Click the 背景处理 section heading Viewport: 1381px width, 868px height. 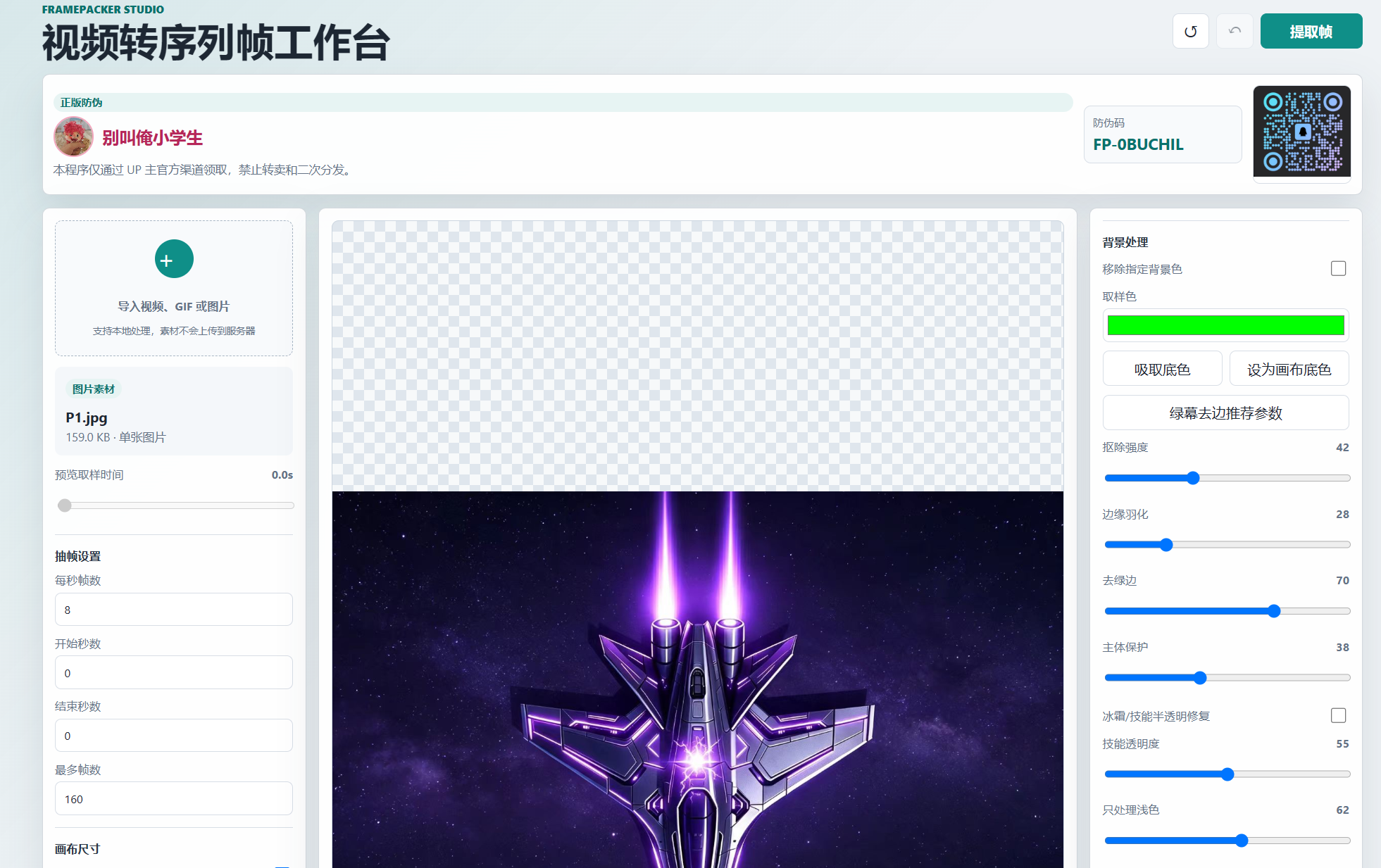[1125, 242]
